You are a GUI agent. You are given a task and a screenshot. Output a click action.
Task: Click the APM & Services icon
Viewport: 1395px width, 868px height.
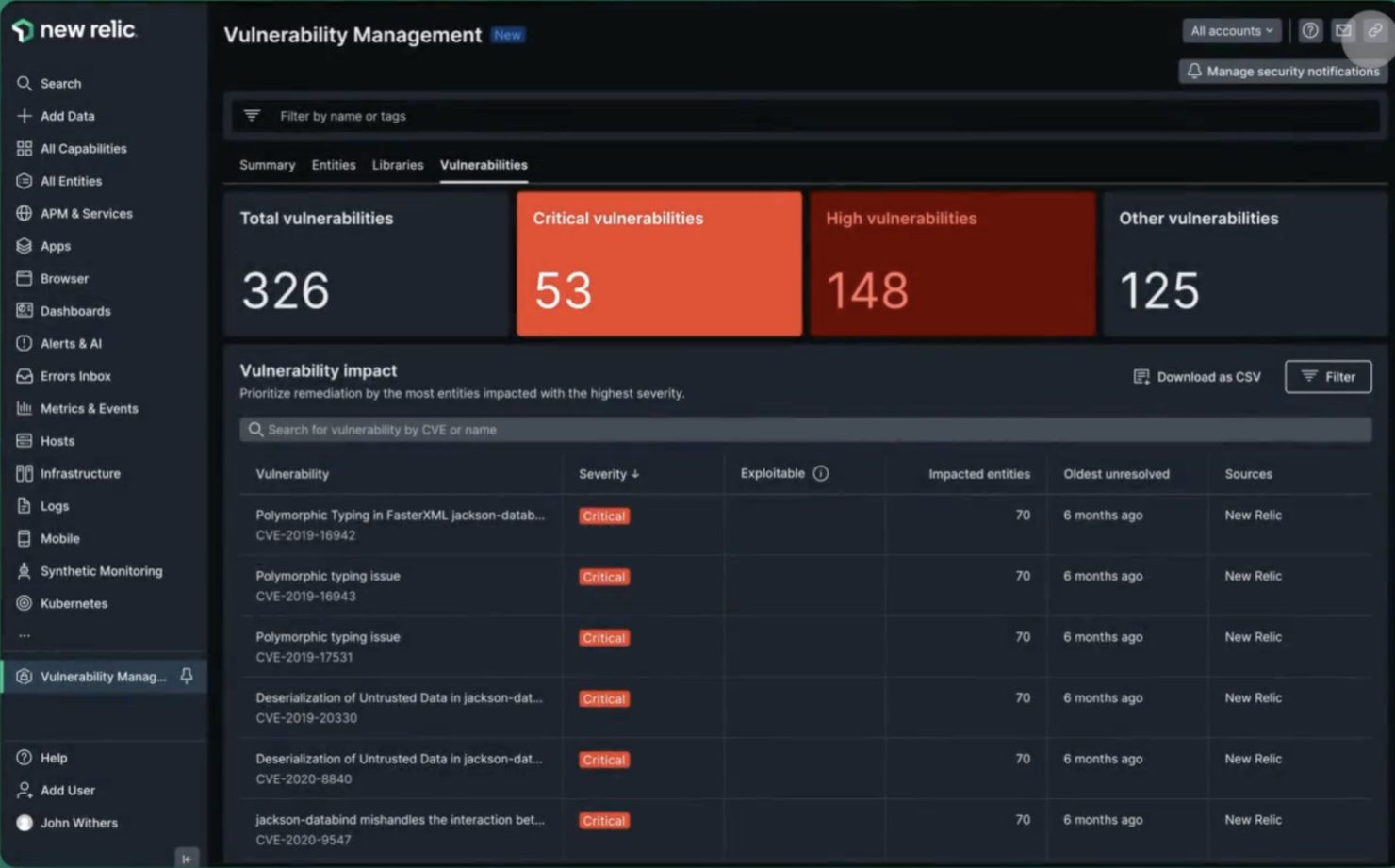(25, 213)
